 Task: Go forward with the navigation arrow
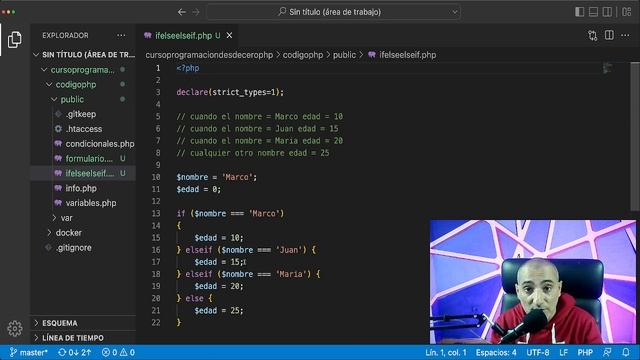tap(196, 12)
